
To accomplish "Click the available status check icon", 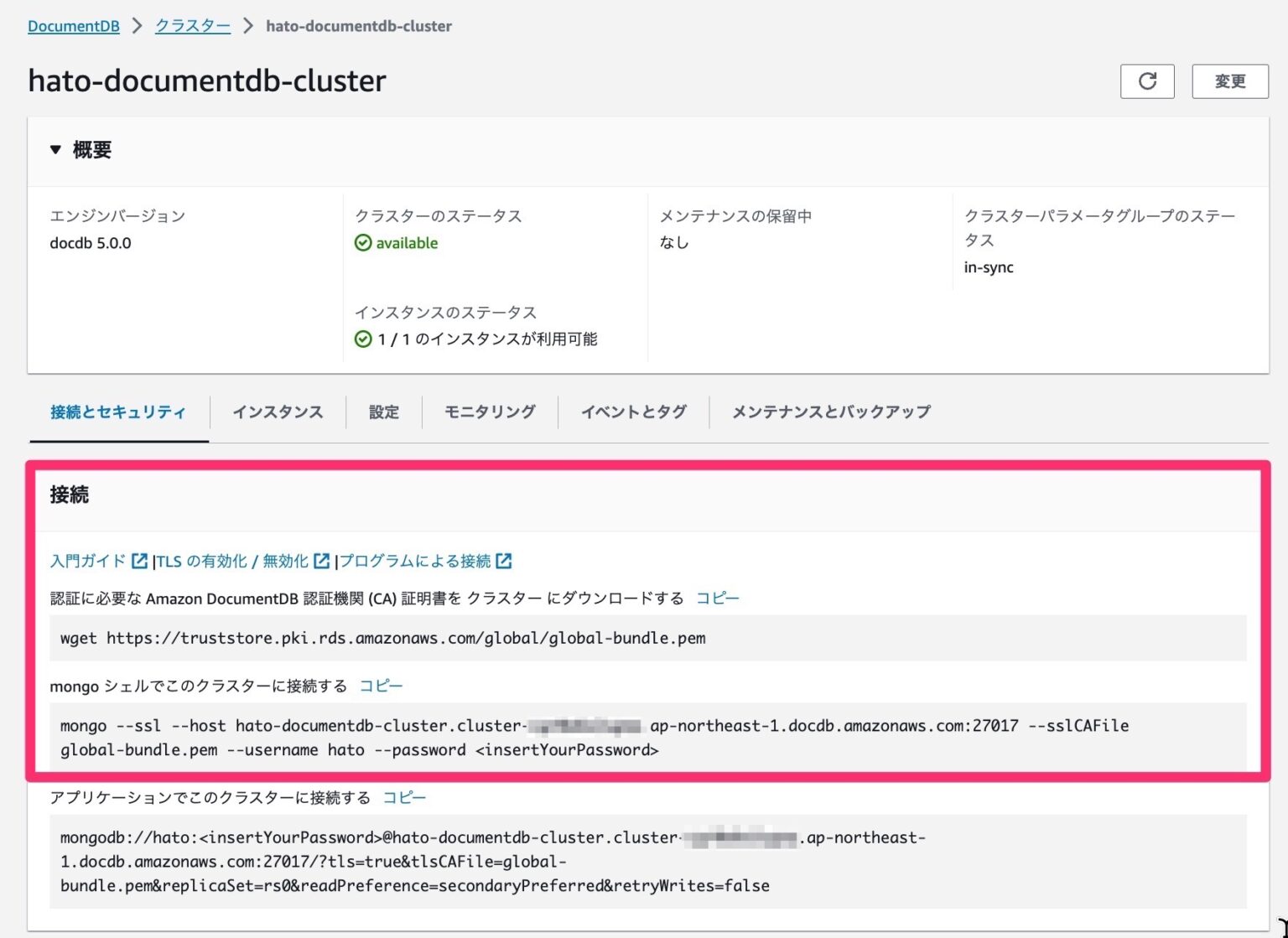I will click(363, 243).
